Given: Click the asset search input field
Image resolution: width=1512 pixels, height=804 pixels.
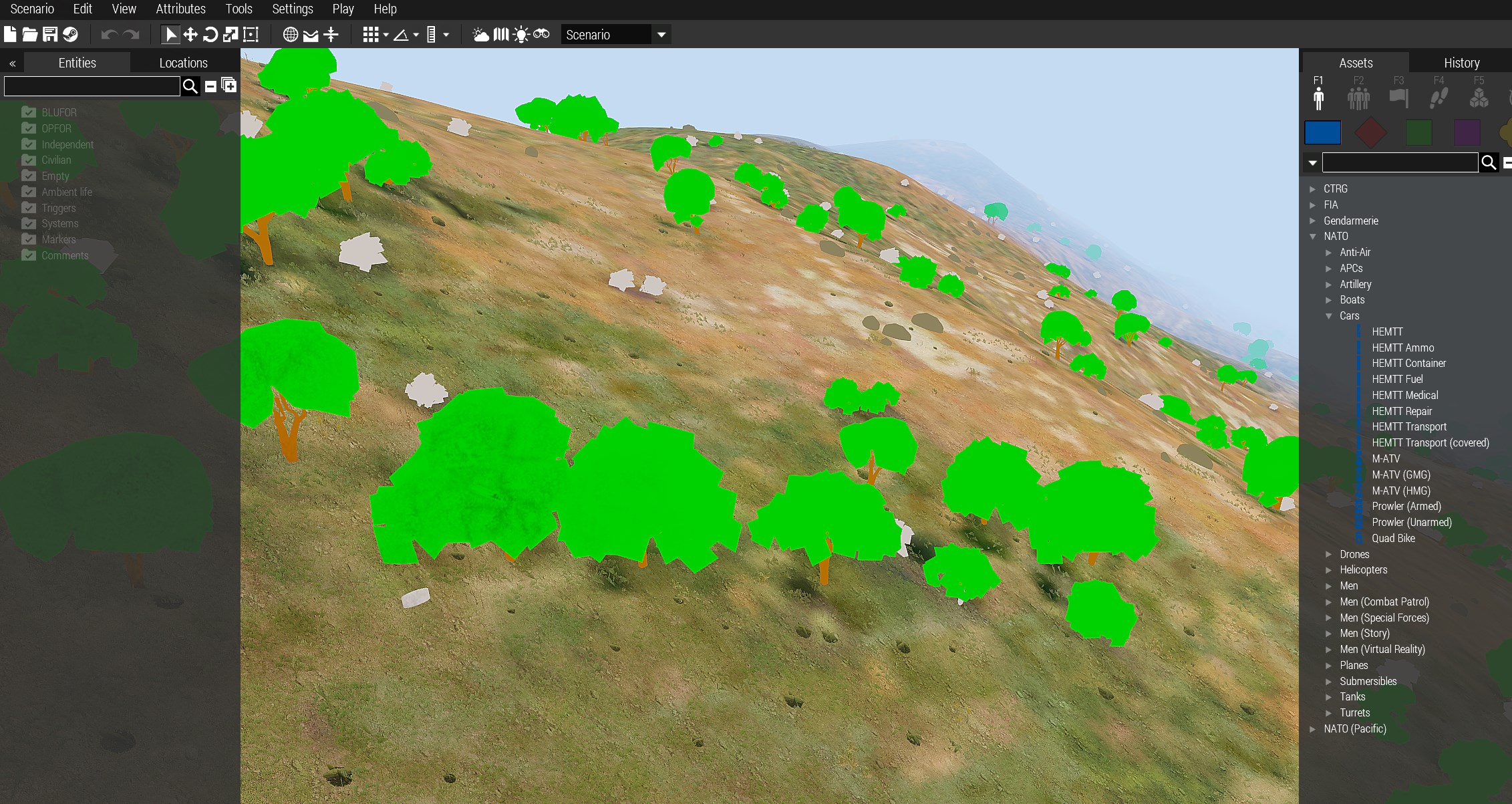Looking at the screenshot, I should point(1399,162).
